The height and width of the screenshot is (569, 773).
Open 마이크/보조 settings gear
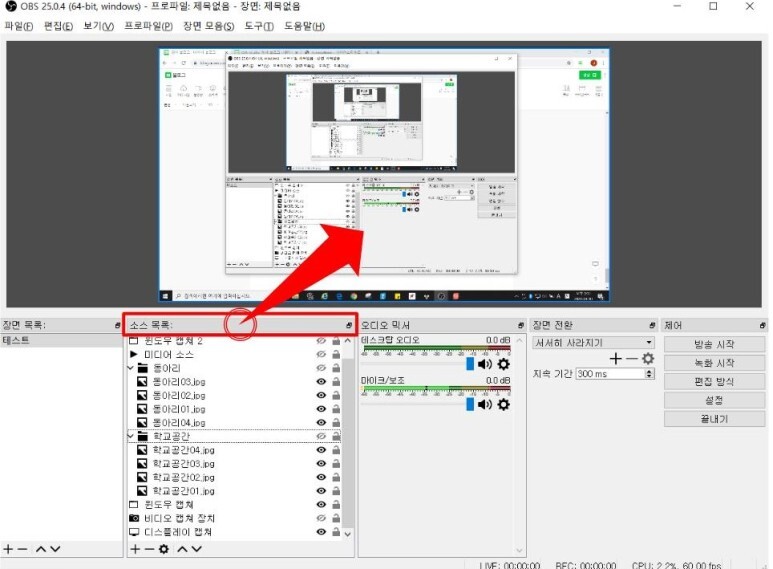[x=503, y=404]
